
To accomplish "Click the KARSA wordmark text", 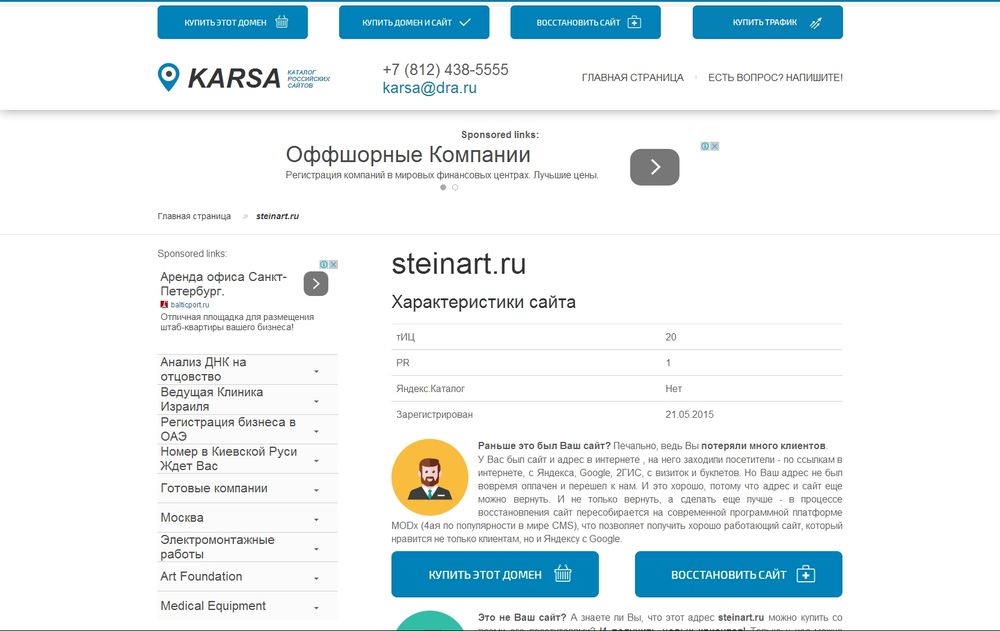I will pyautogui.click(x=234, y=78).
